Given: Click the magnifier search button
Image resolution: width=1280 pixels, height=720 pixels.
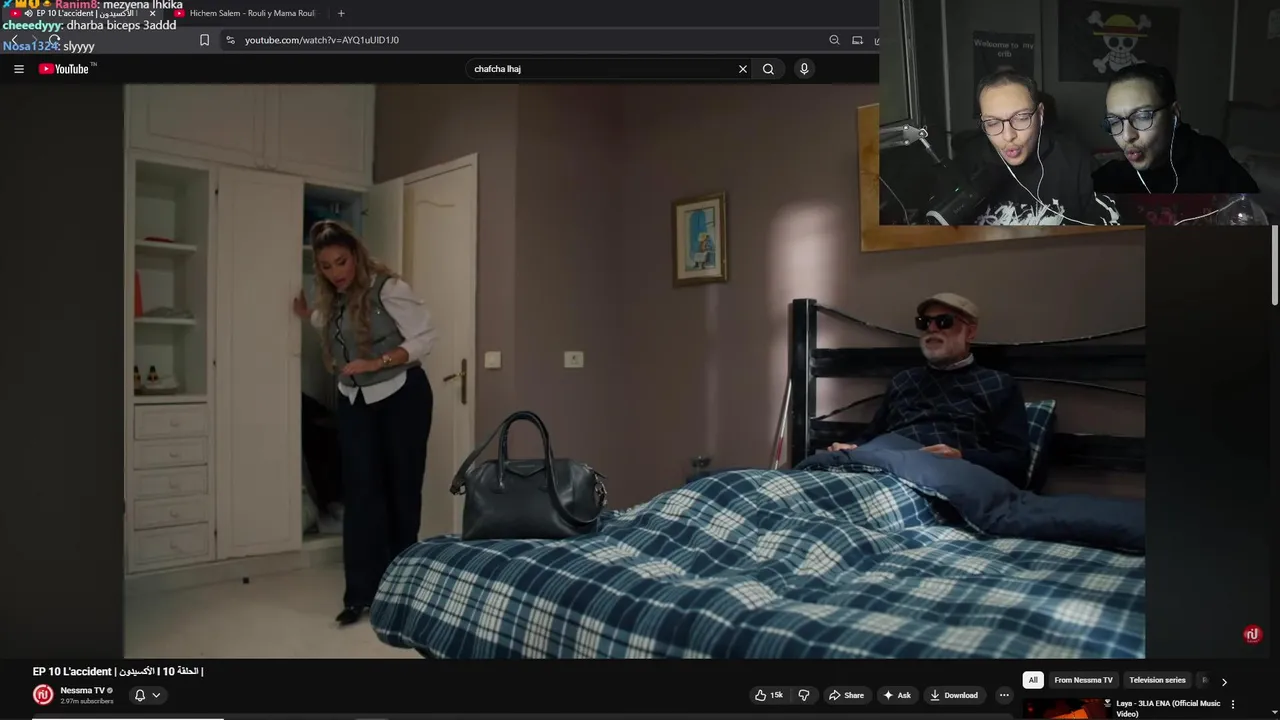Looking at the screenshot, I should [x=768, y=69].
